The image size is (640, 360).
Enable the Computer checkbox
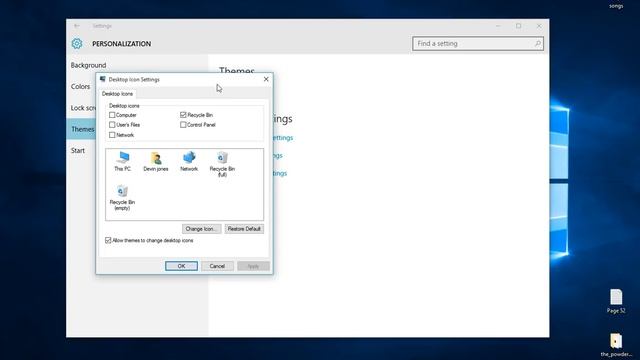click(x=112, y=115)
